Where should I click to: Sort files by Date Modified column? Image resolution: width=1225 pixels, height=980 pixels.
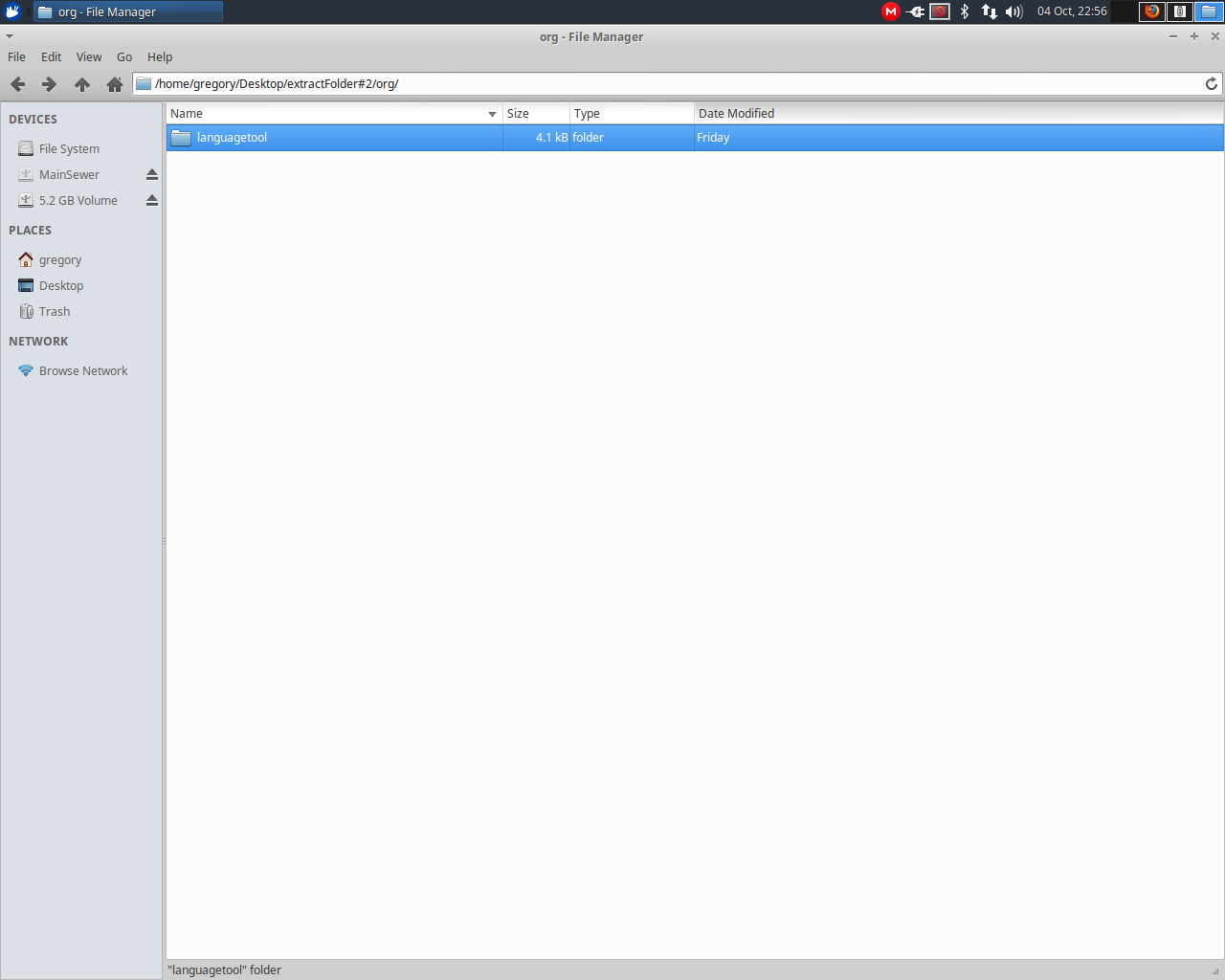[959, 114]
